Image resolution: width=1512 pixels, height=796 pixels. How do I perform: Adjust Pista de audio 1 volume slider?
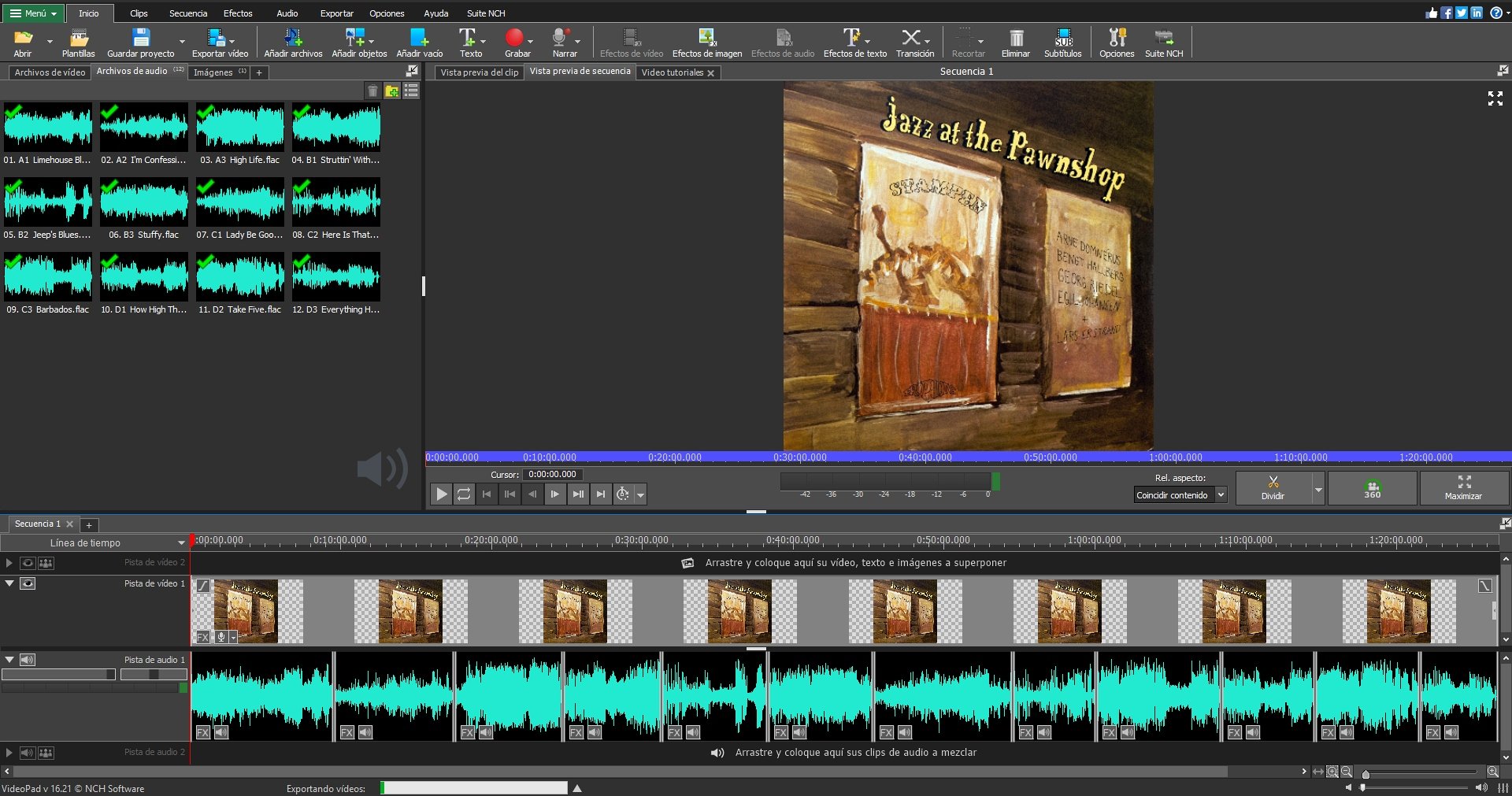pyautogui.click(x=58, y=675)
